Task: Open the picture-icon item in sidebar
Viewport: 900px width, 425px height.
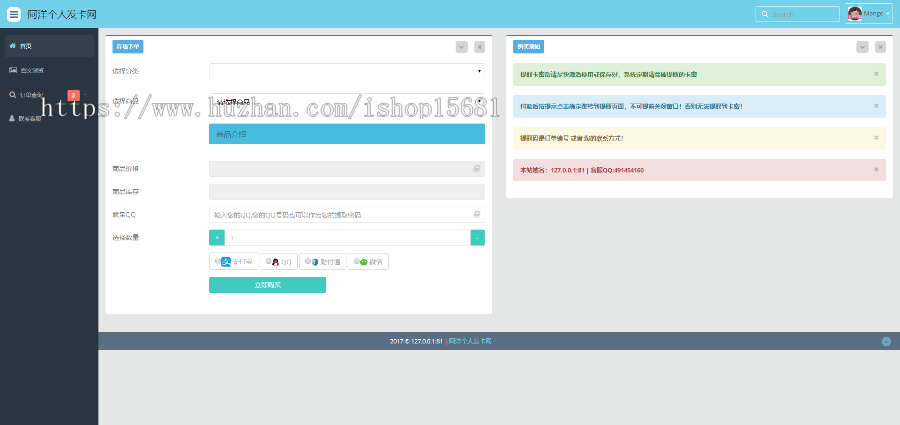Action: click(x=49, y=70)
